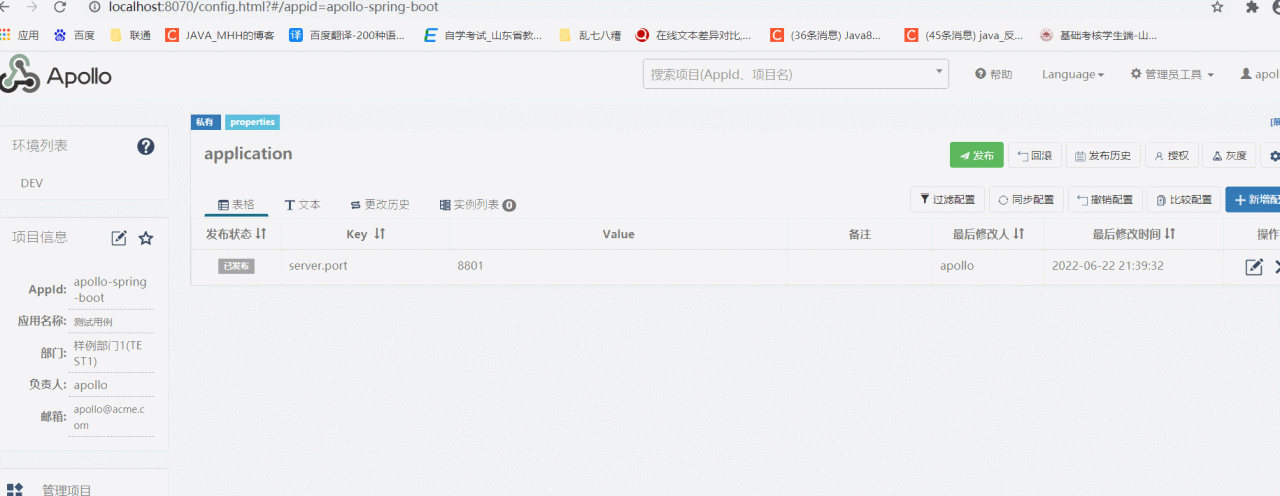
Task: Click the Apollo logo in the header
Action: pyautogui.click(x=56, y=76)
